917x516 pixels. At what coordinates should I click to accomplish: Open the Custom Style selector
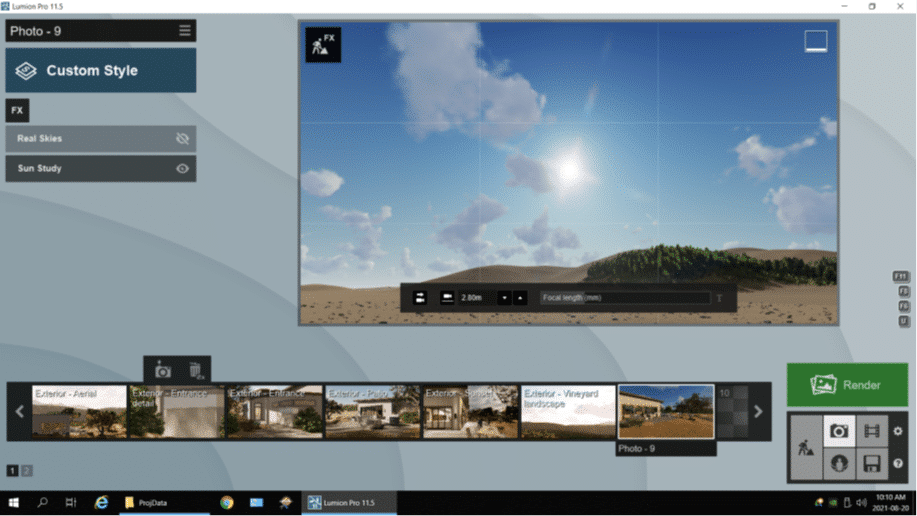pos(100,71)
